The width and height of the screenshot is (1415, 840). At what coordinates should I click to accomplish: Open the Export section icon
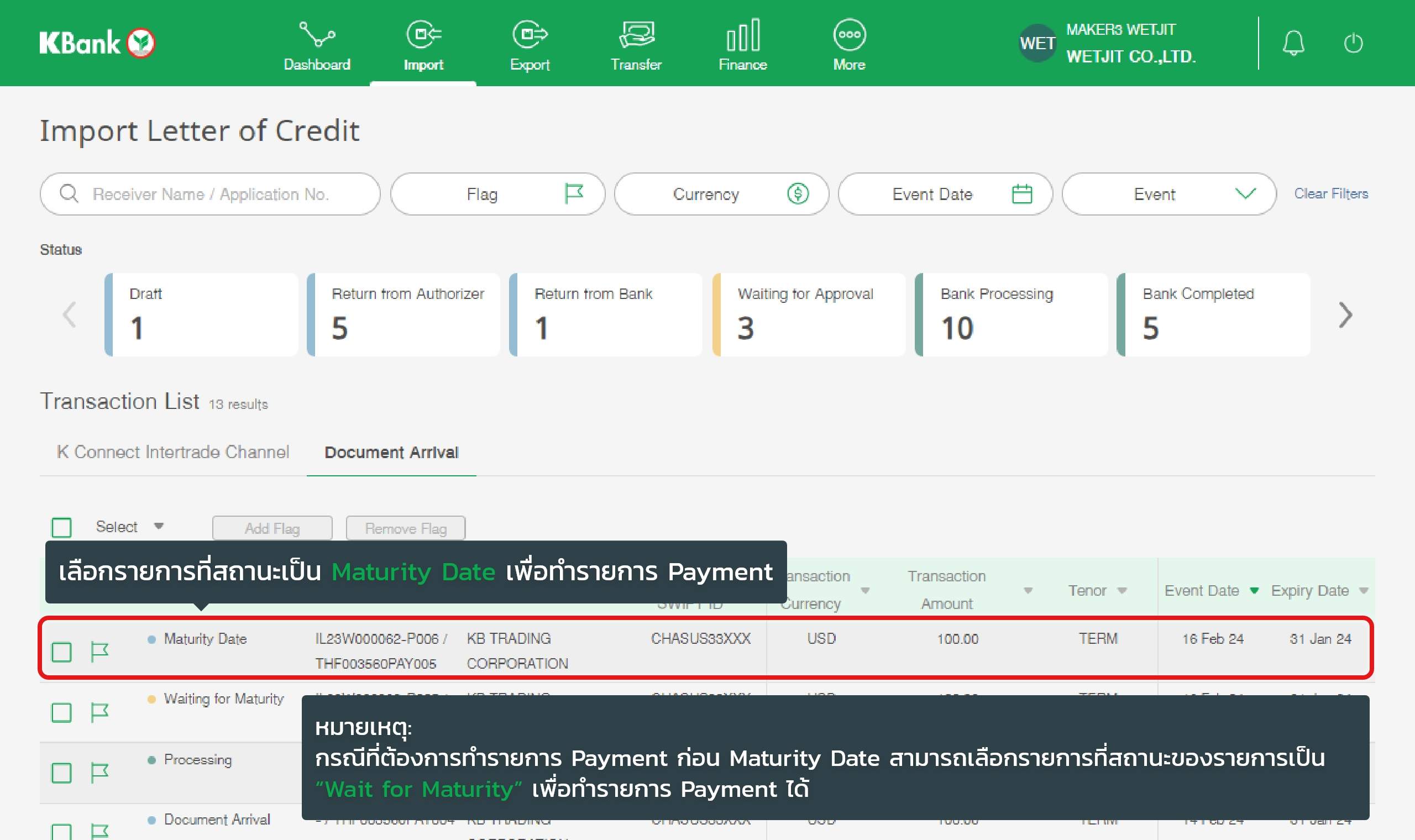pos(529,35)
